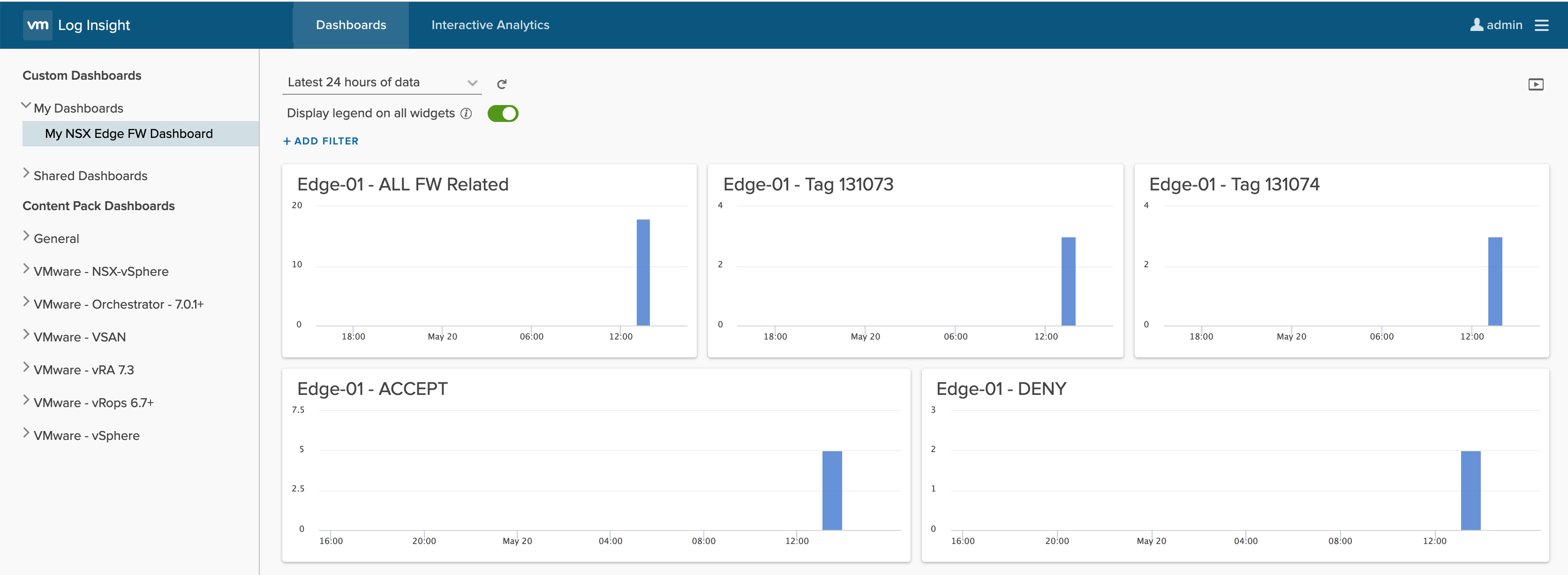Click the Add Filter link
Viewport: 1568px width, 575px height.
pos(321,141)
